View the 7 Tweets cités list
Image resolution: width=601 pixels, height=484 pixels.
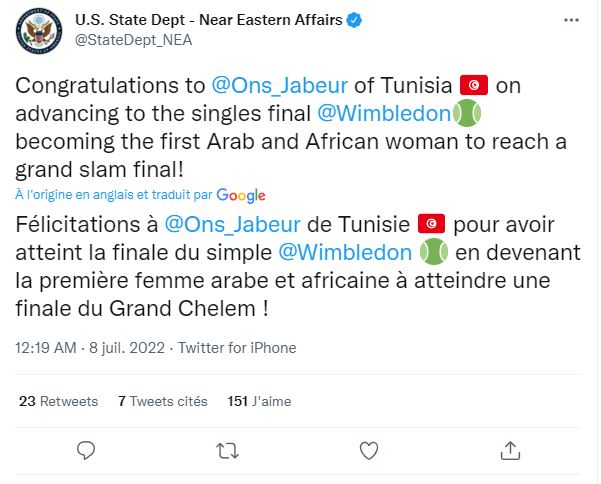click(x=161, y=401)
